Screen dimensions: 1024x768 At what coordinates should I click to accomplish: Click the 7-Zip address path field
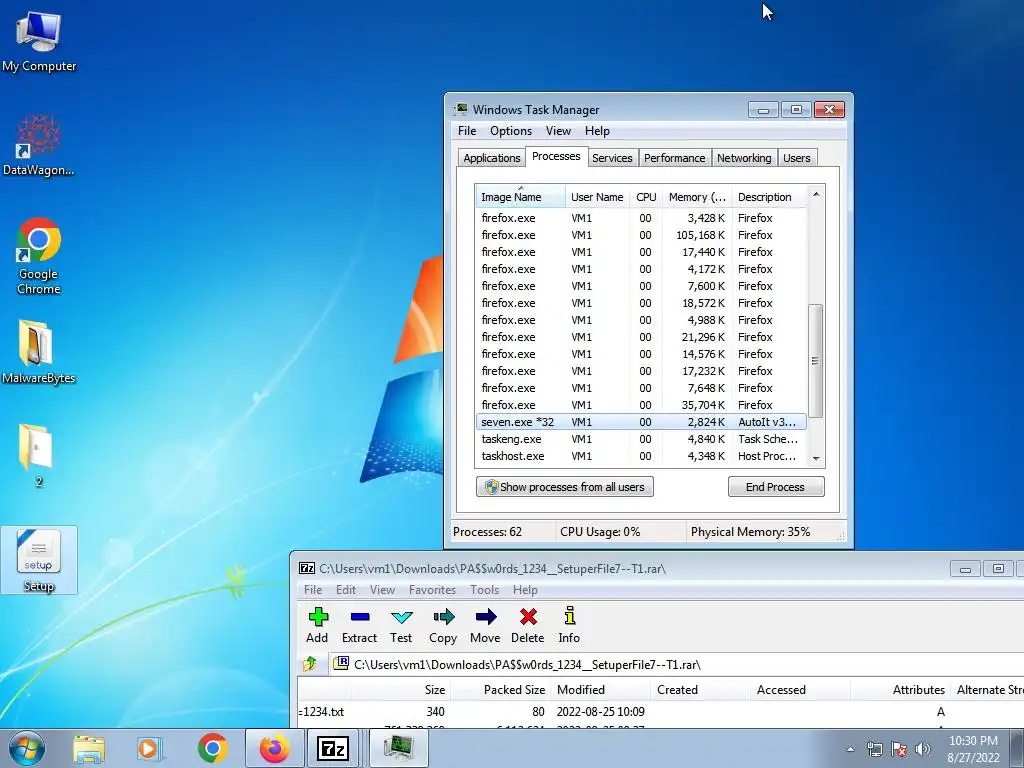677,664
